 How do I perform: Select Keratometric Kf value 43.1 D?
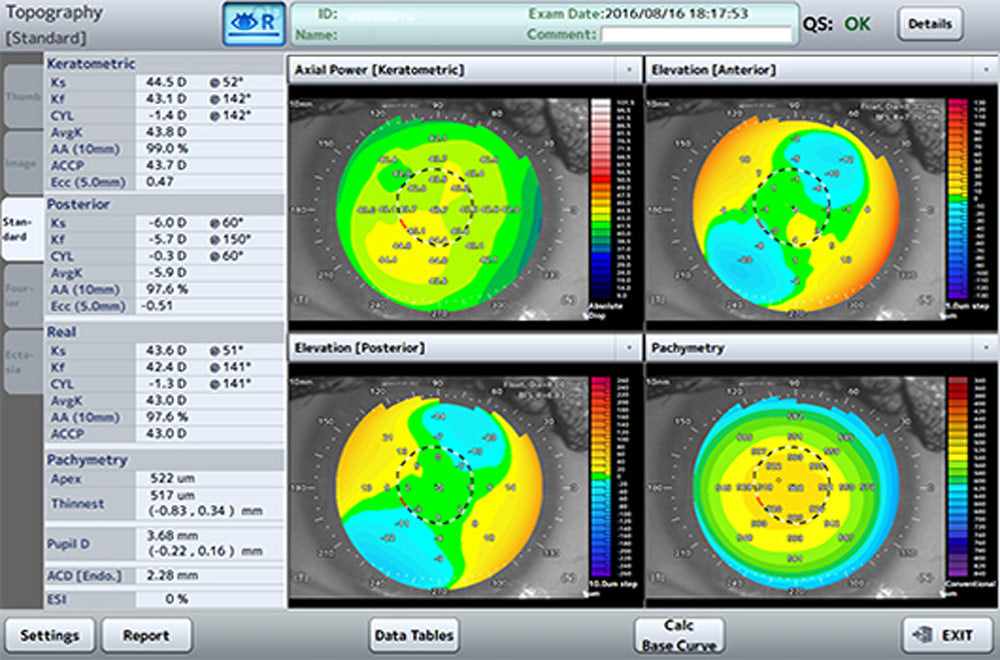[x=166, y=99]
